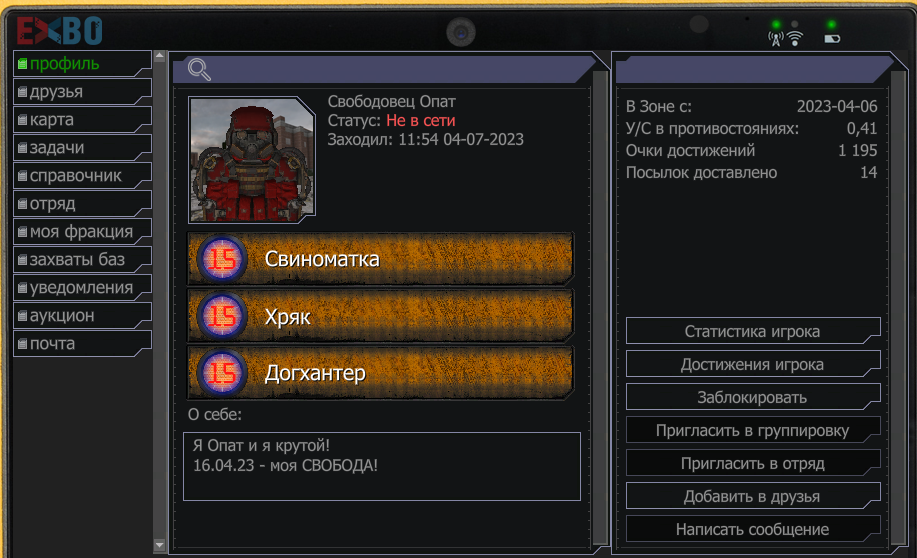The height and width of the screenshot is (558, 917).
Task: Click the Wi-Fi signal status icon
Action: [x=795, y=39]
